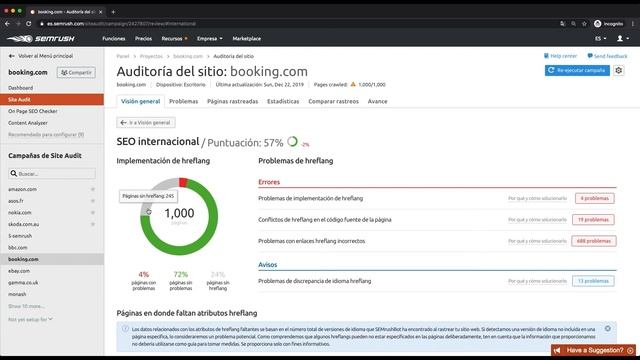Click the Buscar campaign search field
This screenshot has height=360, width=640.
52,173
